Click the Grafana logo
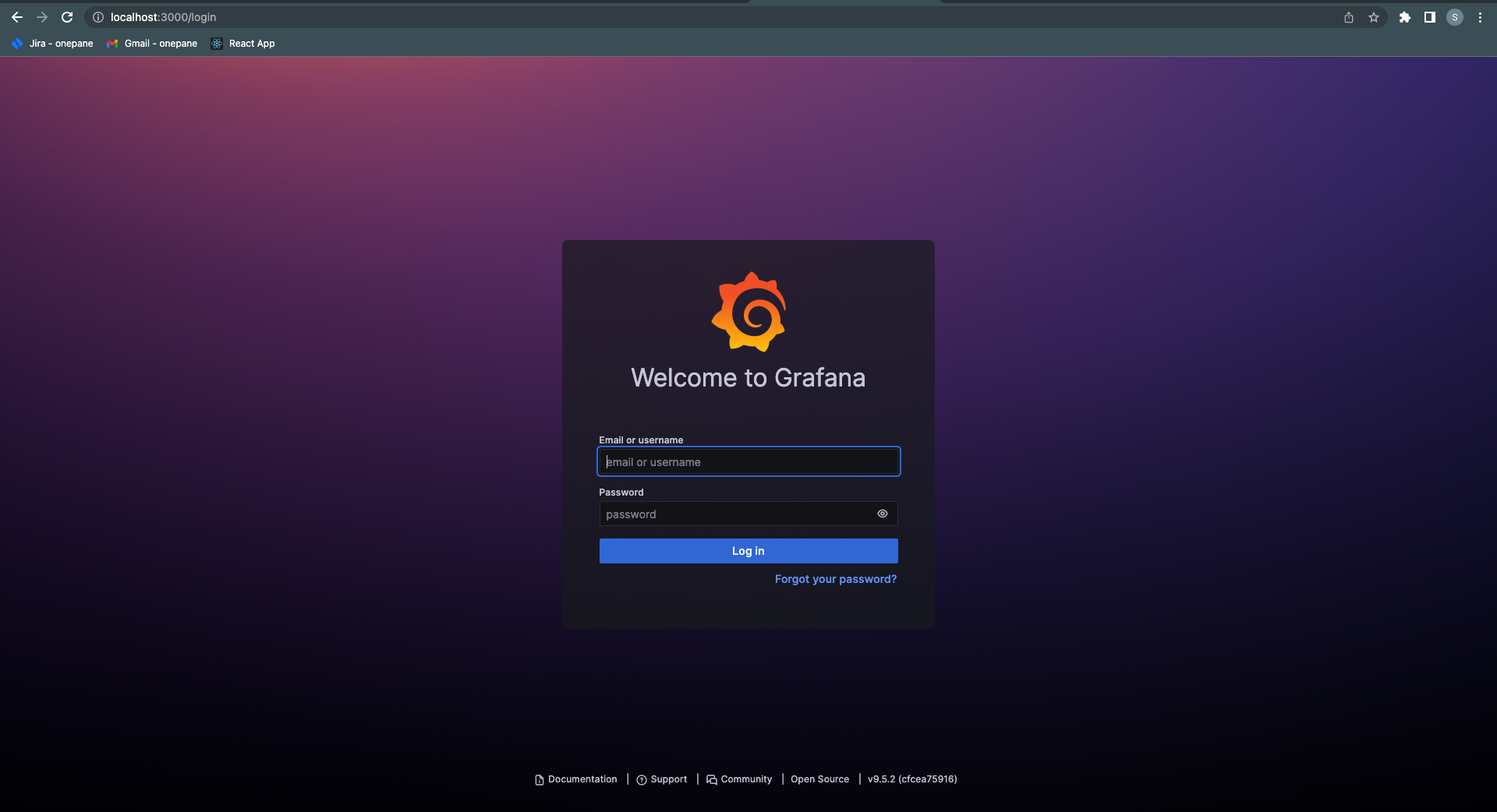This screenshot has height=812, width=1497. tap(748, 312)
